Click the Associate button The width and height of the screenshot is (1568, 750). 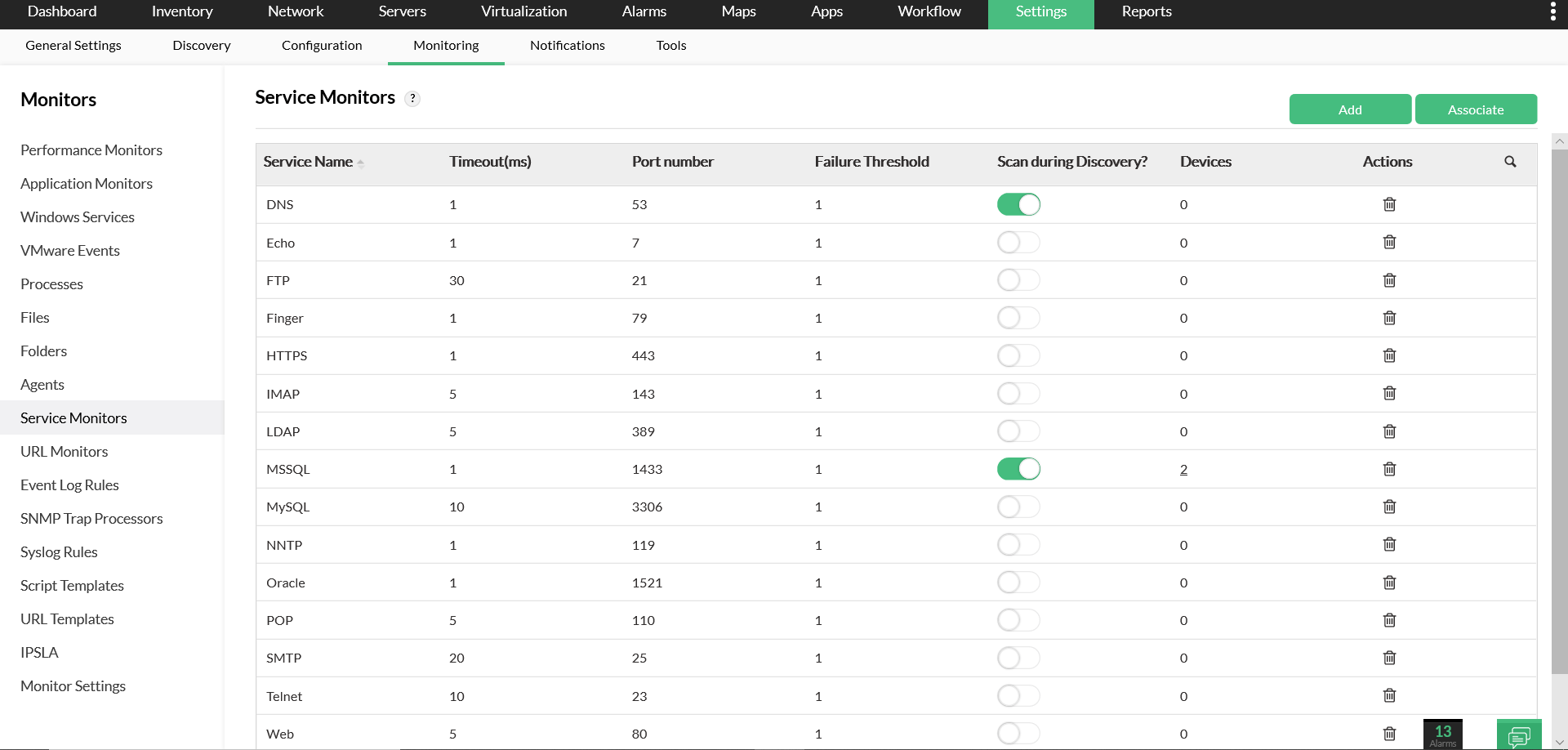1476,109
